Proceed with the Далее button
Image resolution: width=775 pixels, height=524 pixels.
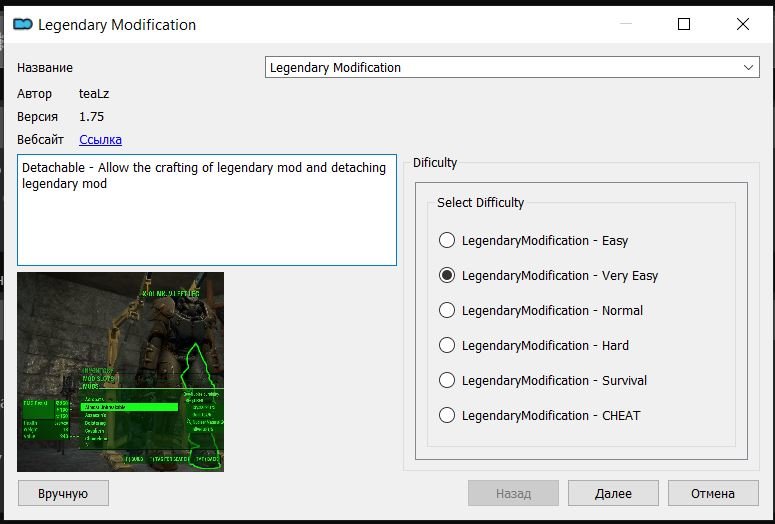pyautogui.click(x=613, y=493)
